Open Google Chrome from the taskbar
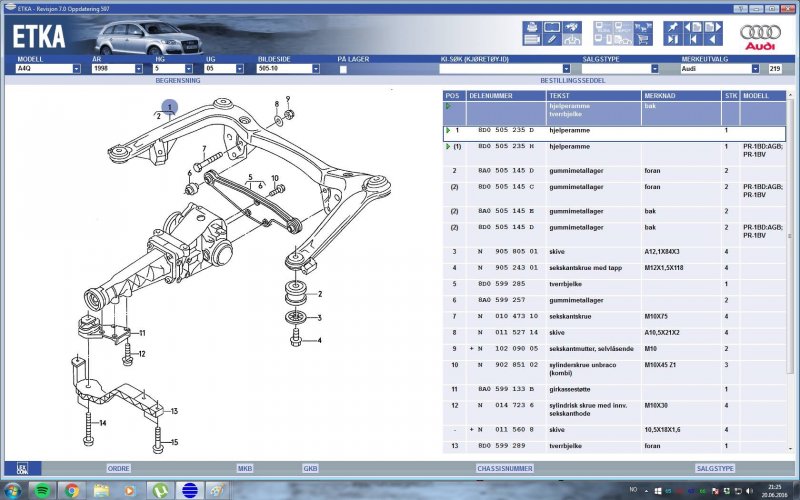 tap(72, 490)
